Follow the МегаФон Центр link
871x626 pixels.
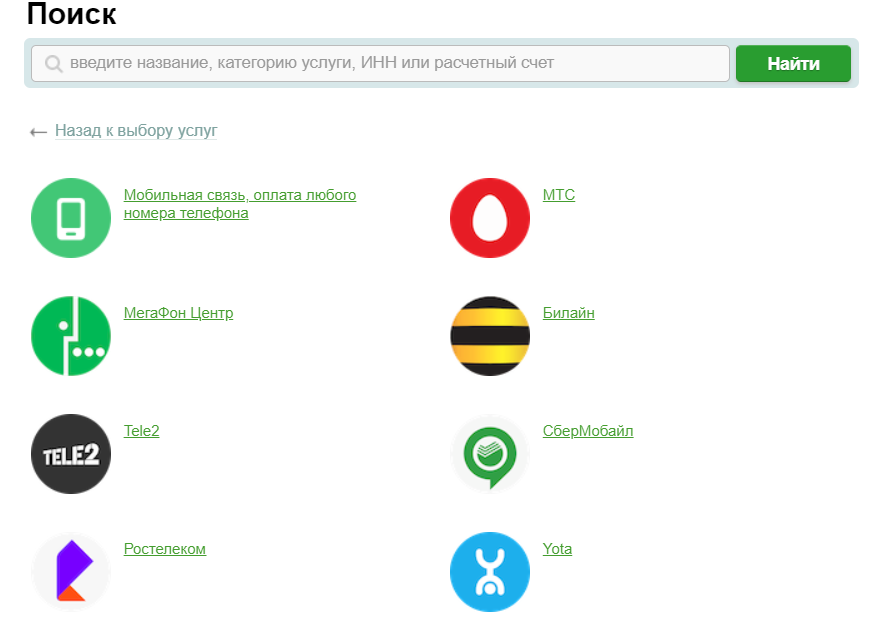pyautogui.click(x=178, y=313)
